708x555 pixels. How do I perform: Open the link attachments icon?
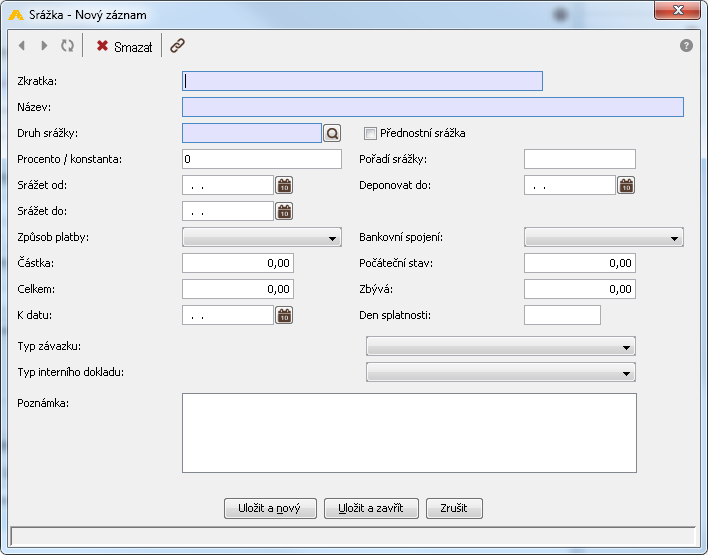pos(177,46)
